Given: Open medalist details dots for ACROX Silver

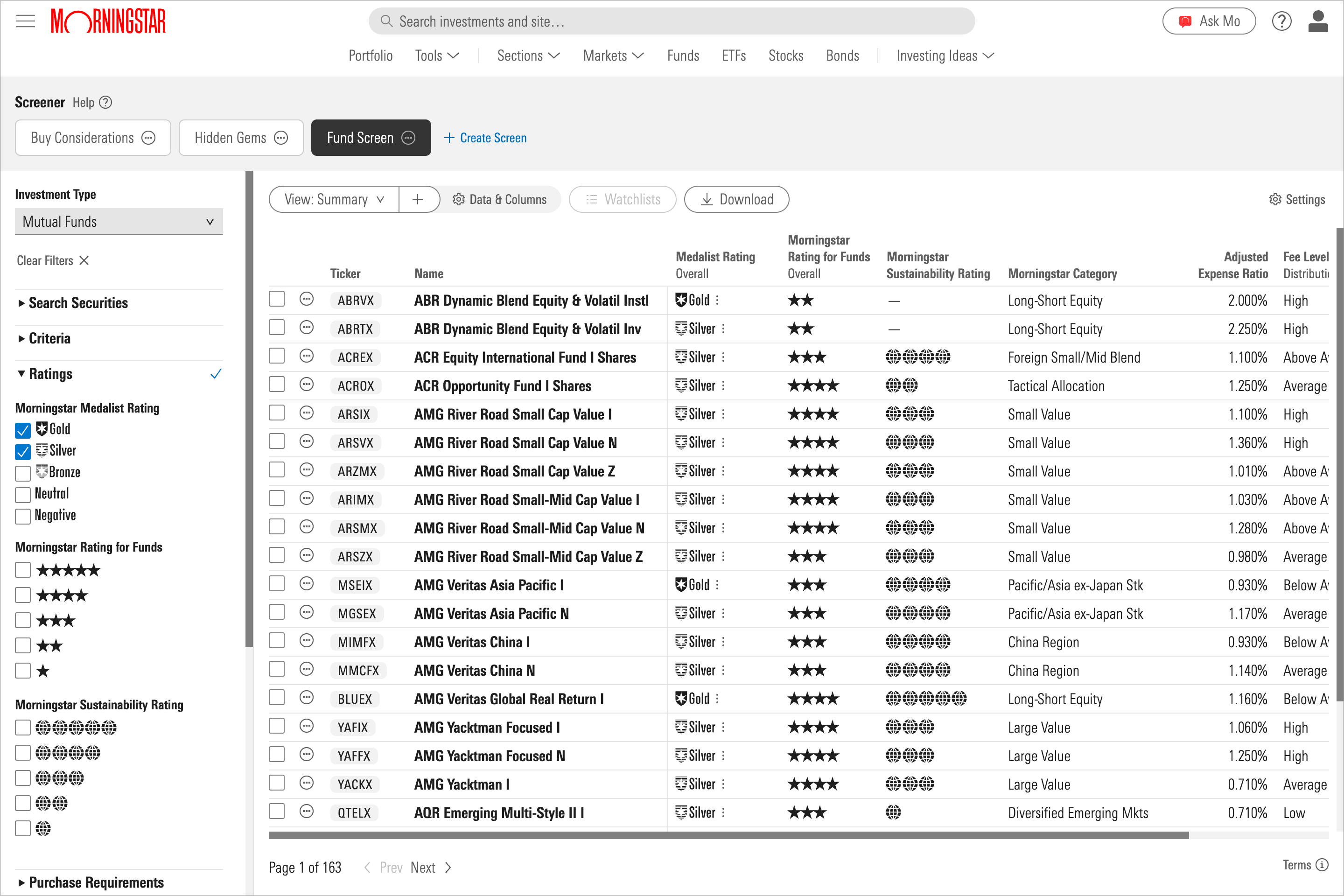Looking at the screenshot, I should coord(723,386).
